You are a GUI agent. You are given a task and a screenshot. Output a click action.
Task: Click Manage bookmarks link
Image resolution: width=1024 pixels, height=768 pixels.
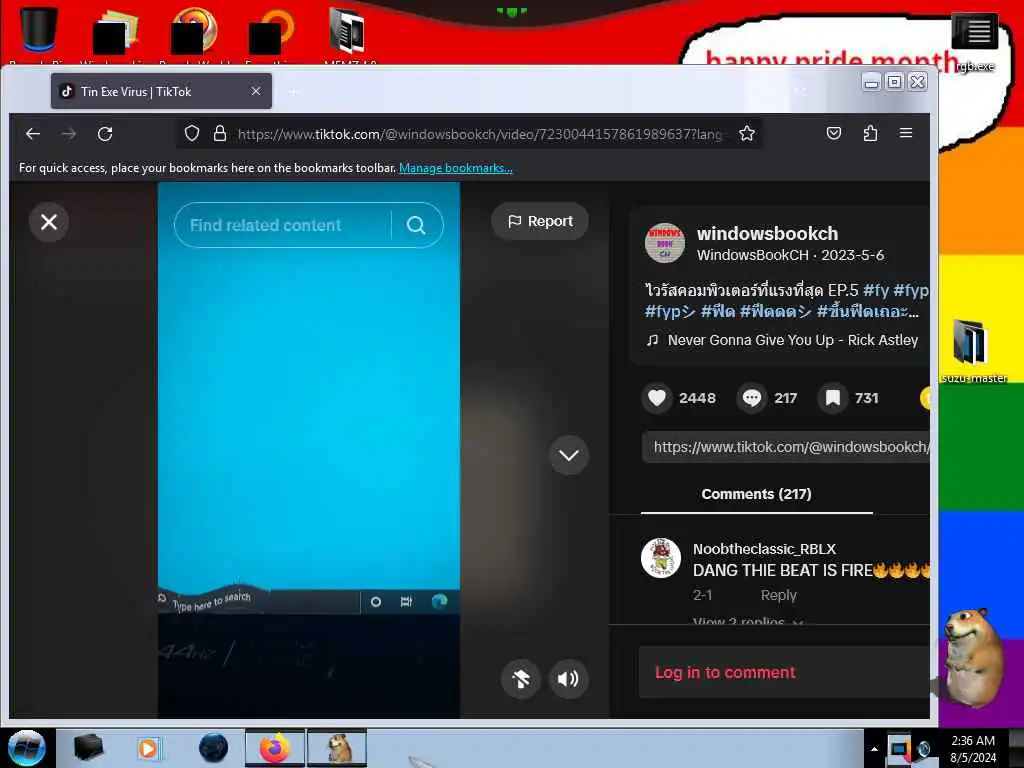tap(456, 168)
